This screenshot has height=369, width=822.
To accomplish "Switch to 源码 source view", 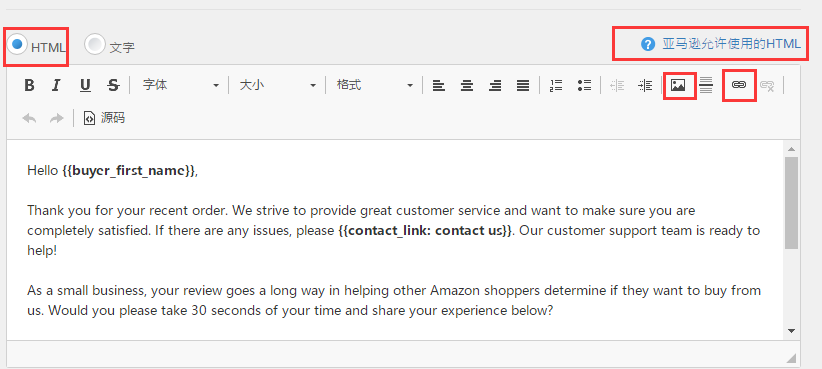I will tap(104, 118).
